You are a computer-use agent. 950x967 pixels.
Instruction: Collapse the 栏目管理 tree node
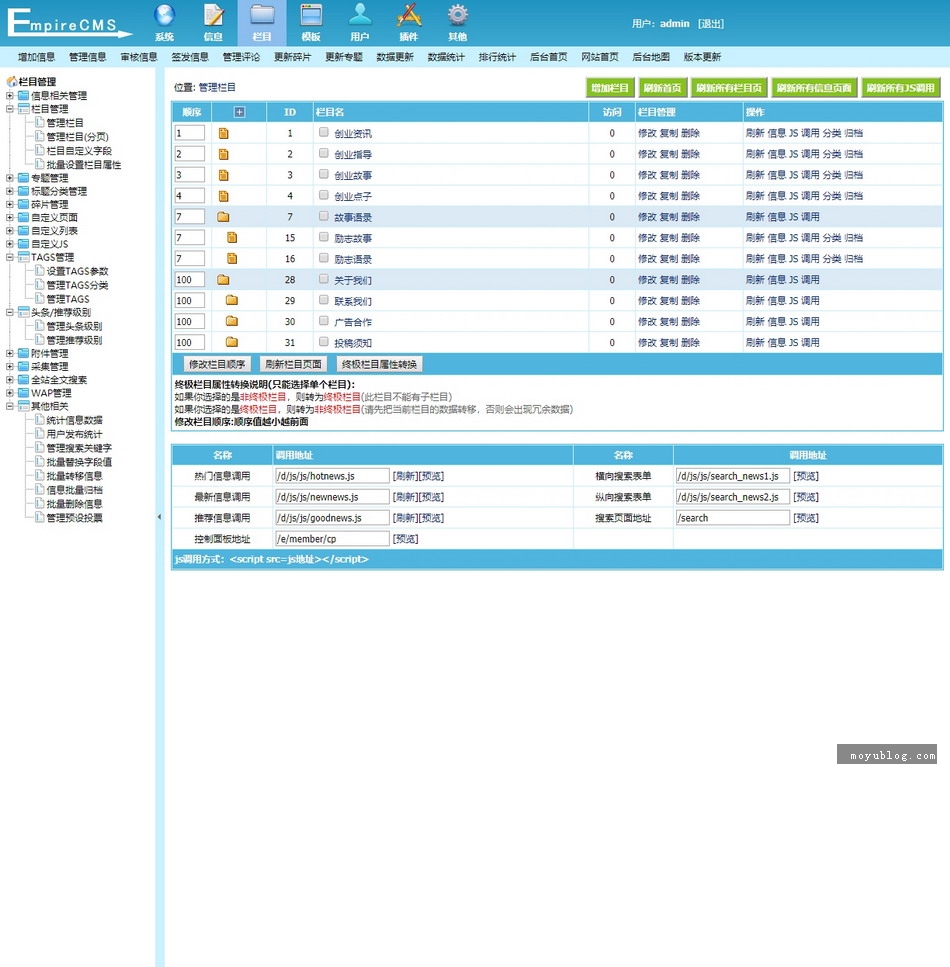tap(10, 109)
